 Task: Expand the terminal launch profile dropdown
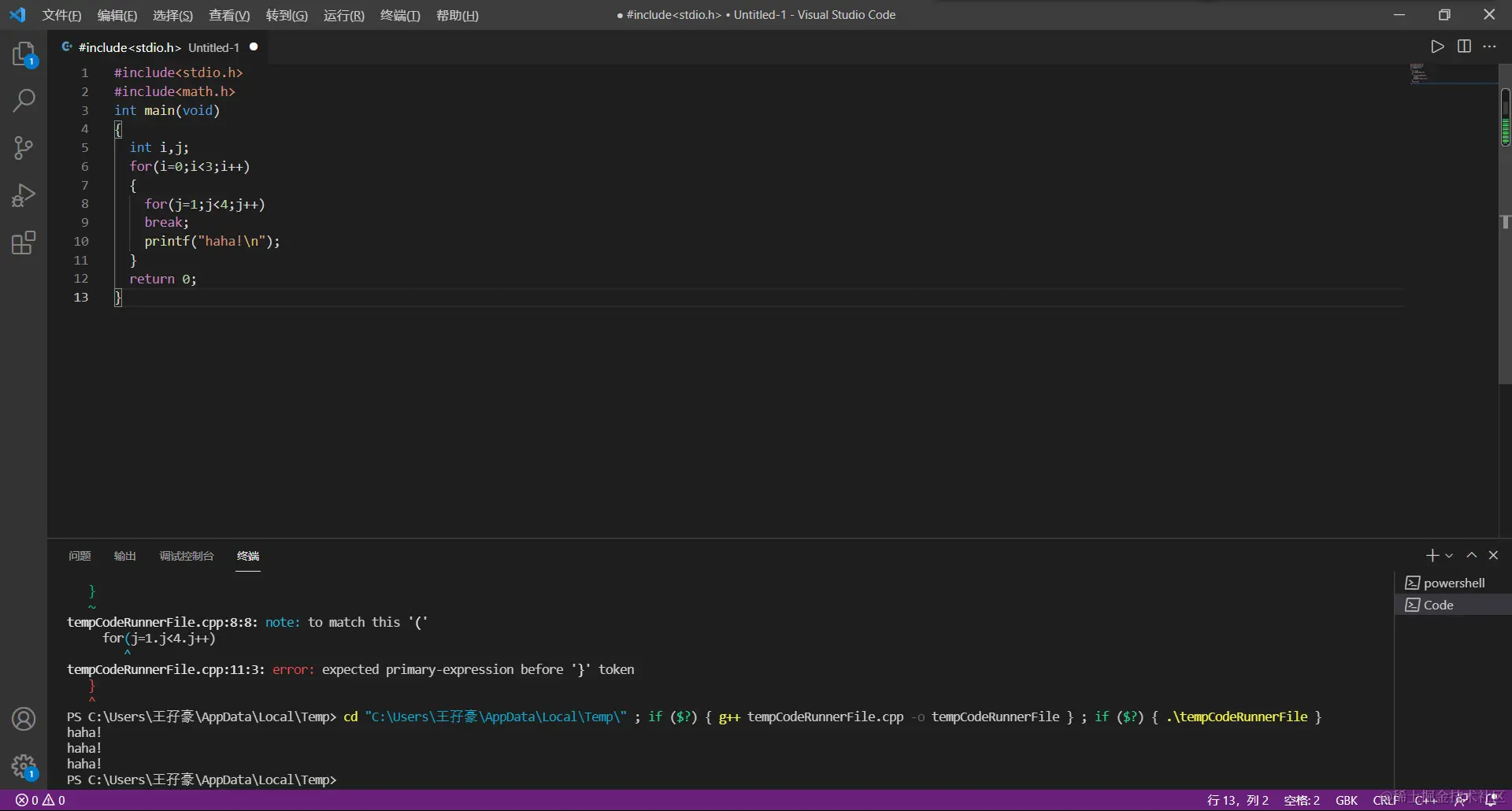click(1449, 556)
